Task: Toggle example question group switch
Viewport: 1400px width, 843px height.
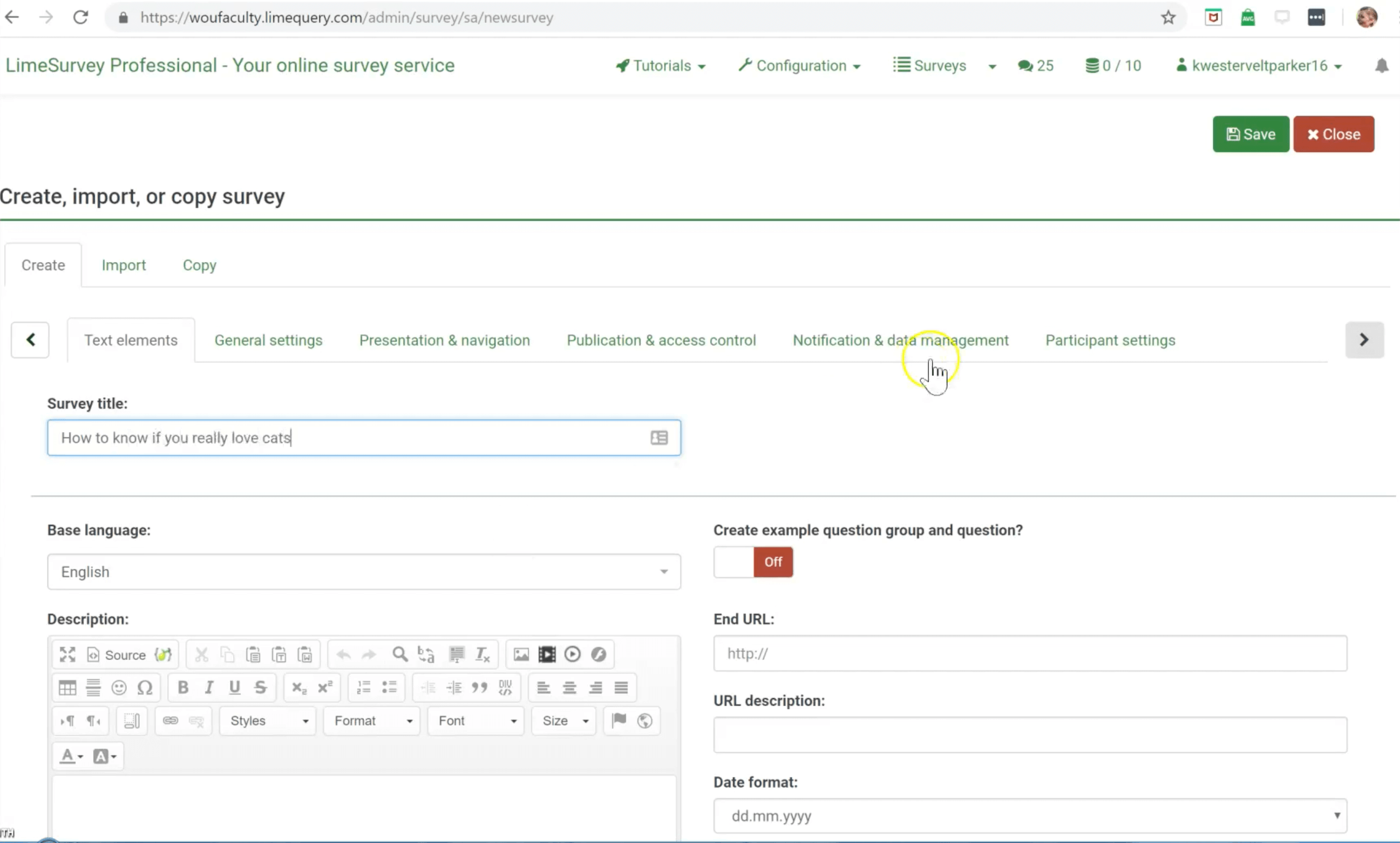Action: tap(752, 562)
